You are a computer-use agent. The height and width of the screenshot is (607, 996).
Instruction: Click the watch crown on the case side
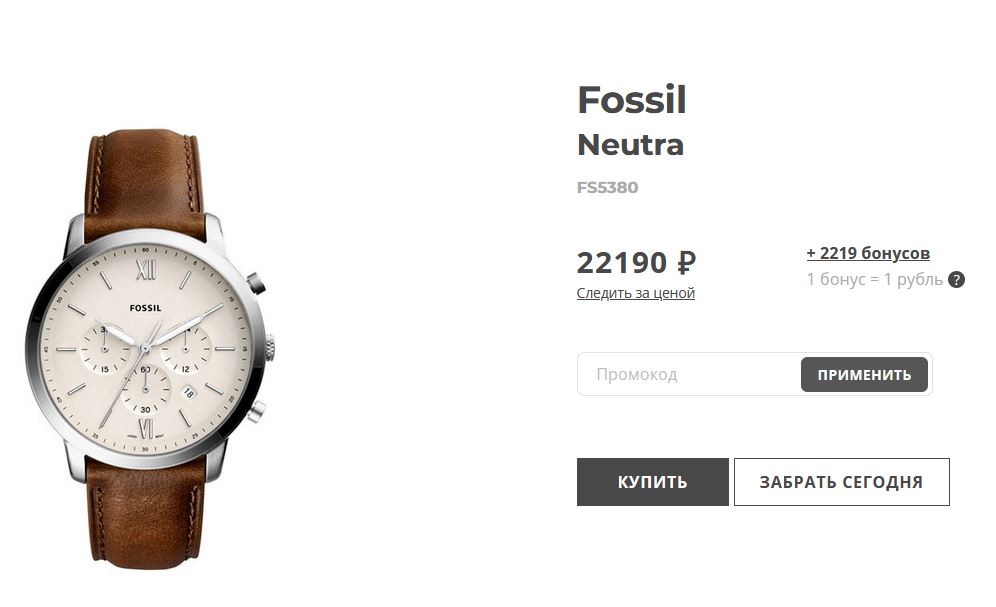(x=270, y=348)
